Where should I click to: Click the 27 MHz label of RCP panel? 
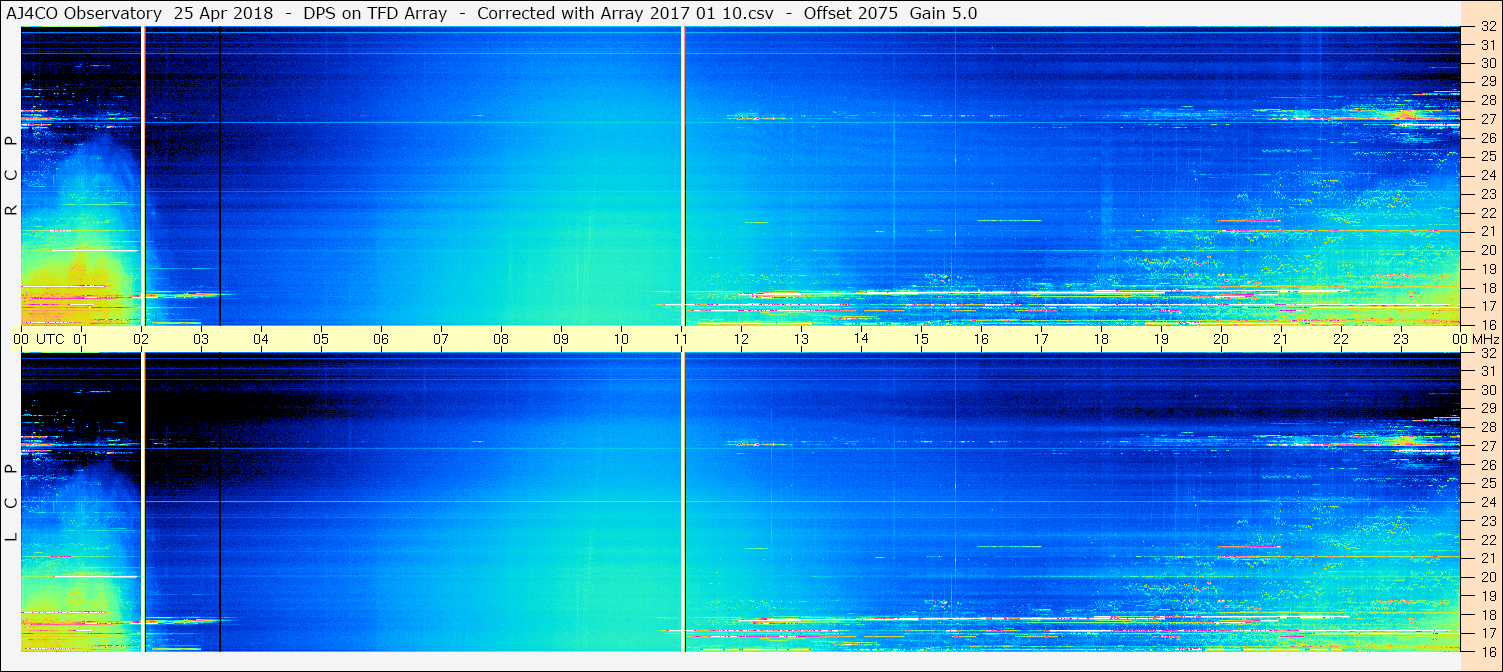pyautogui.click(x=1487, y=119)
